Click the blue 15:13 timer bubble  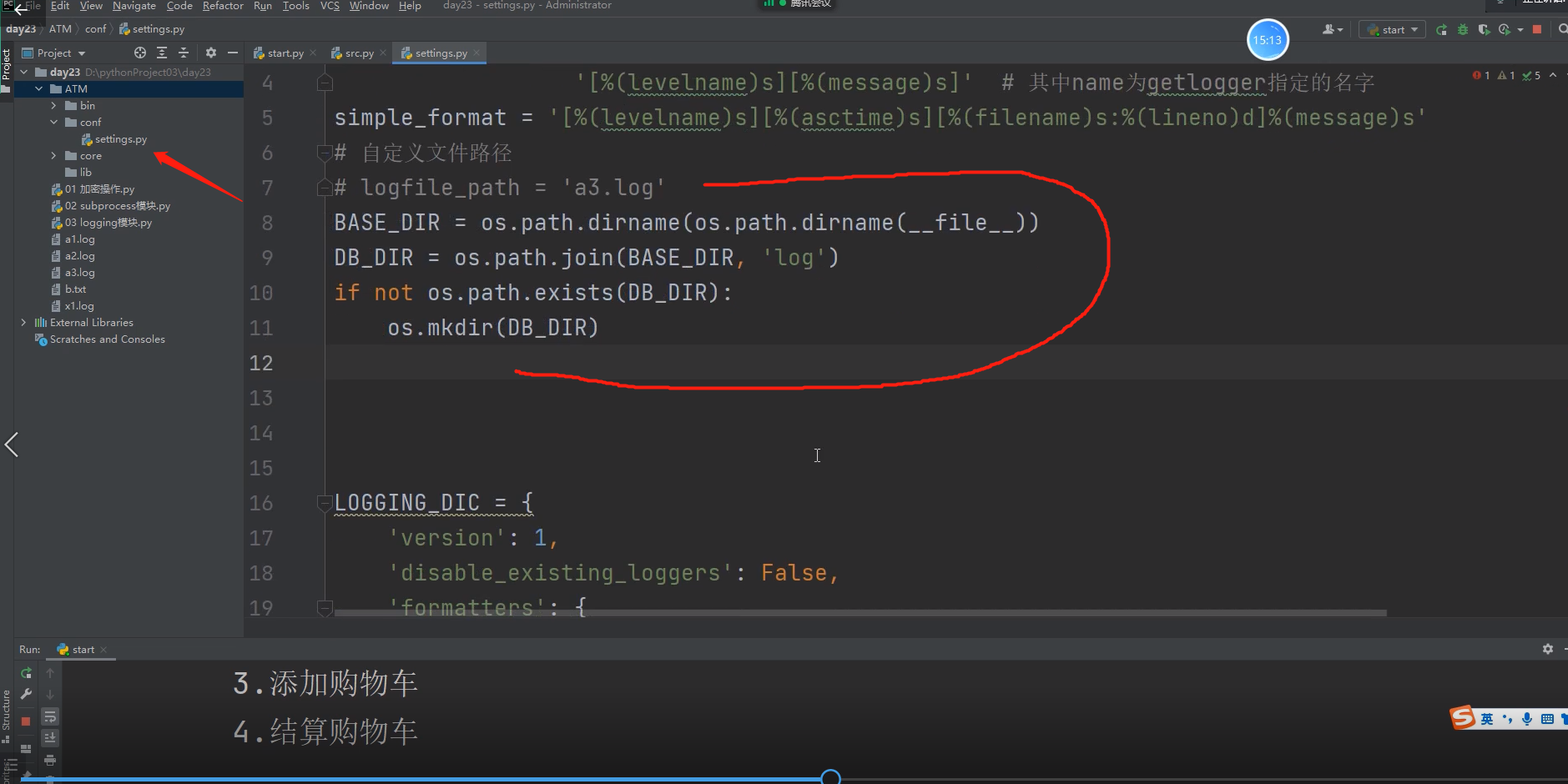point(1268,40)
